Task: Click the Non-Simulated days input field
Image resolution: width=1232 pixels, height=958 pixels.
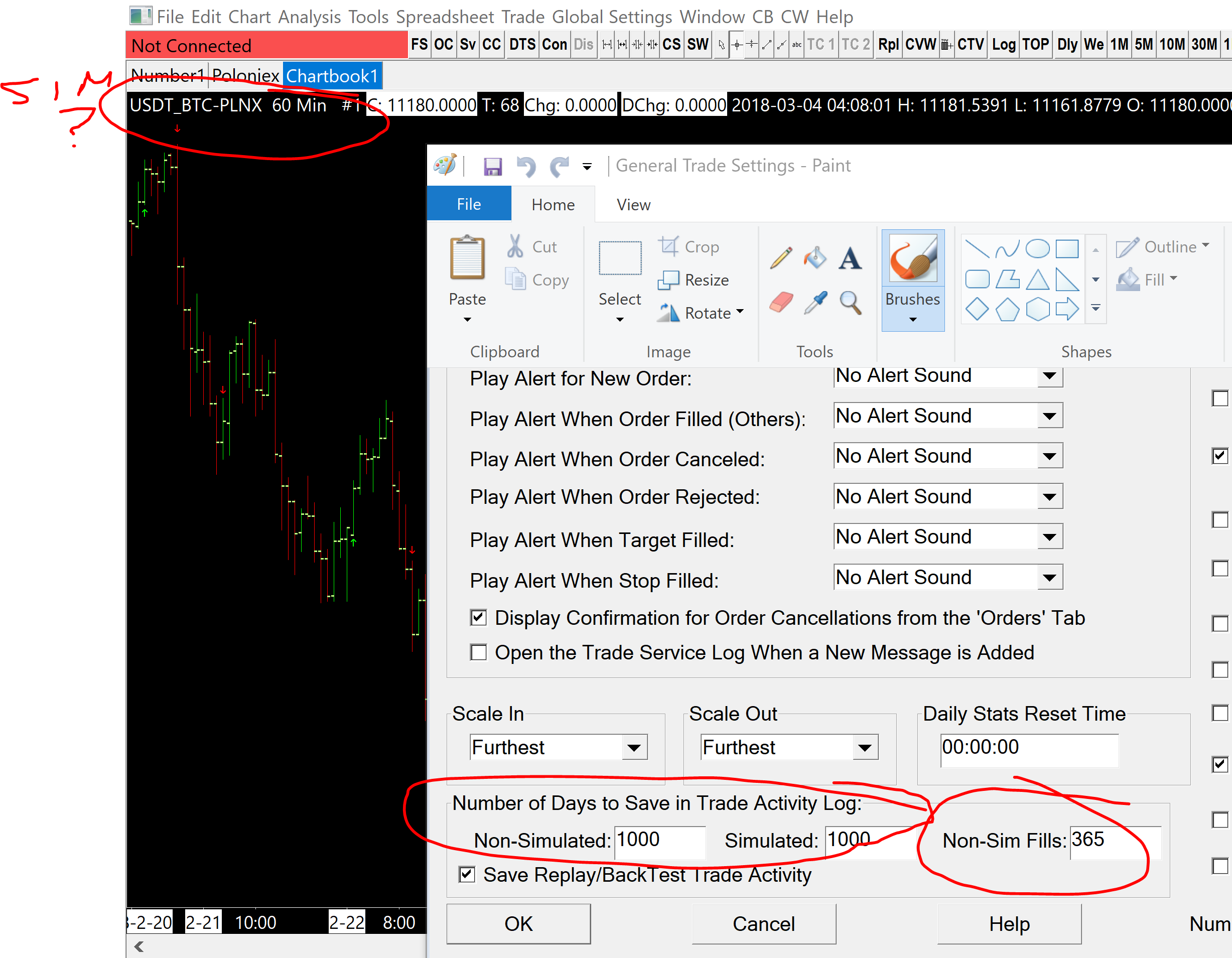Action: point(659,840)
